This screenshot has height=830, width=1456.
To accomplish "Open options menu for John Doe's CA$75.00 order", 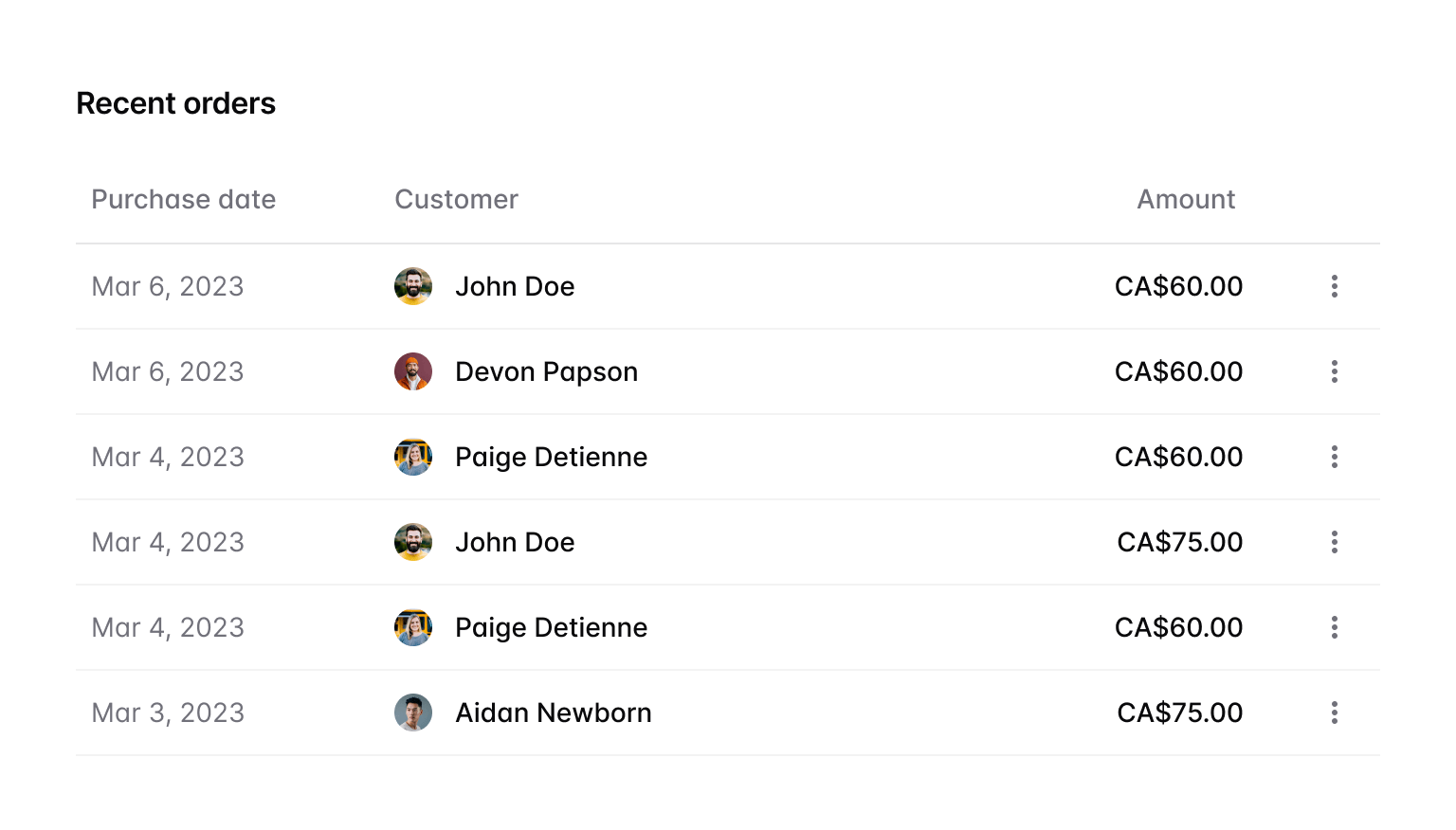I will pos(1334,542).
